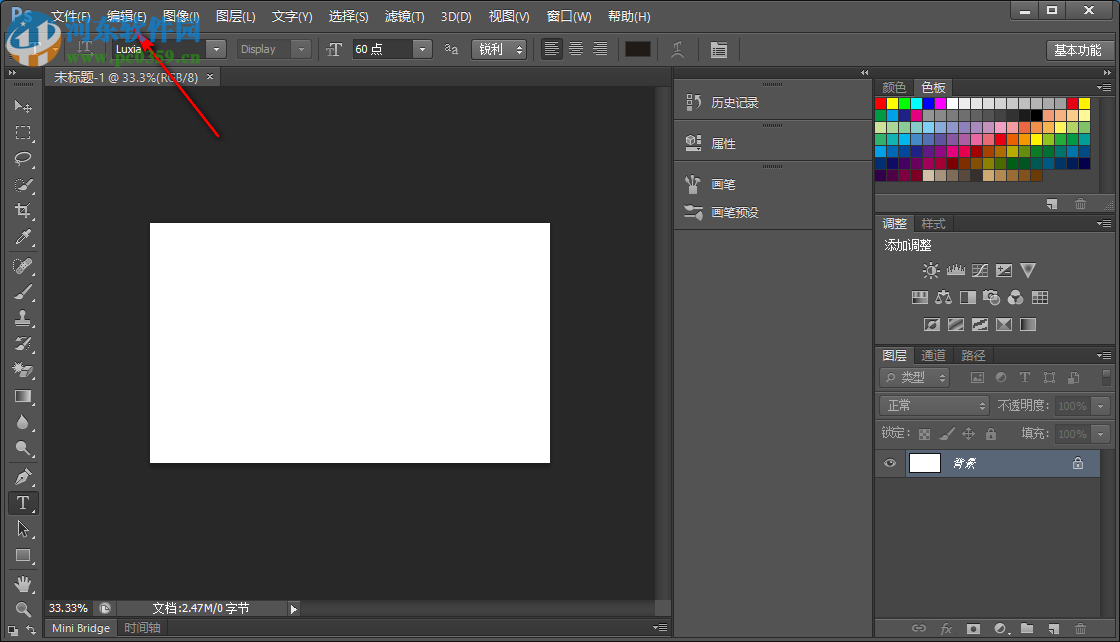Hide the 背景 layer visibility eye
The height and width of the screenshot is (642, 1120).
coord(889,462)
